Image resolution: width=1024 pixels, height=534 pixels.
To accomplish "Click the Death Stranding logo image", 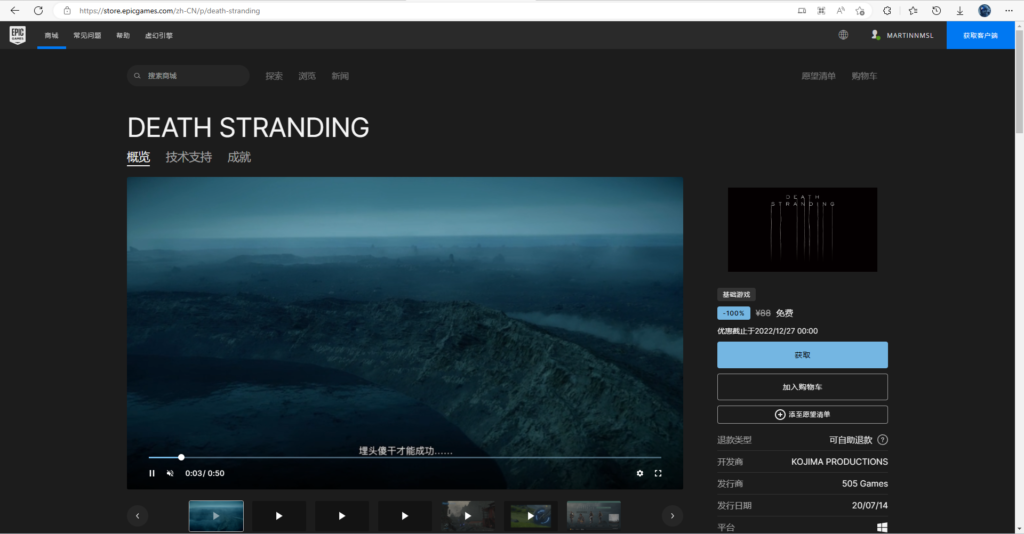I will pos(803,230).
